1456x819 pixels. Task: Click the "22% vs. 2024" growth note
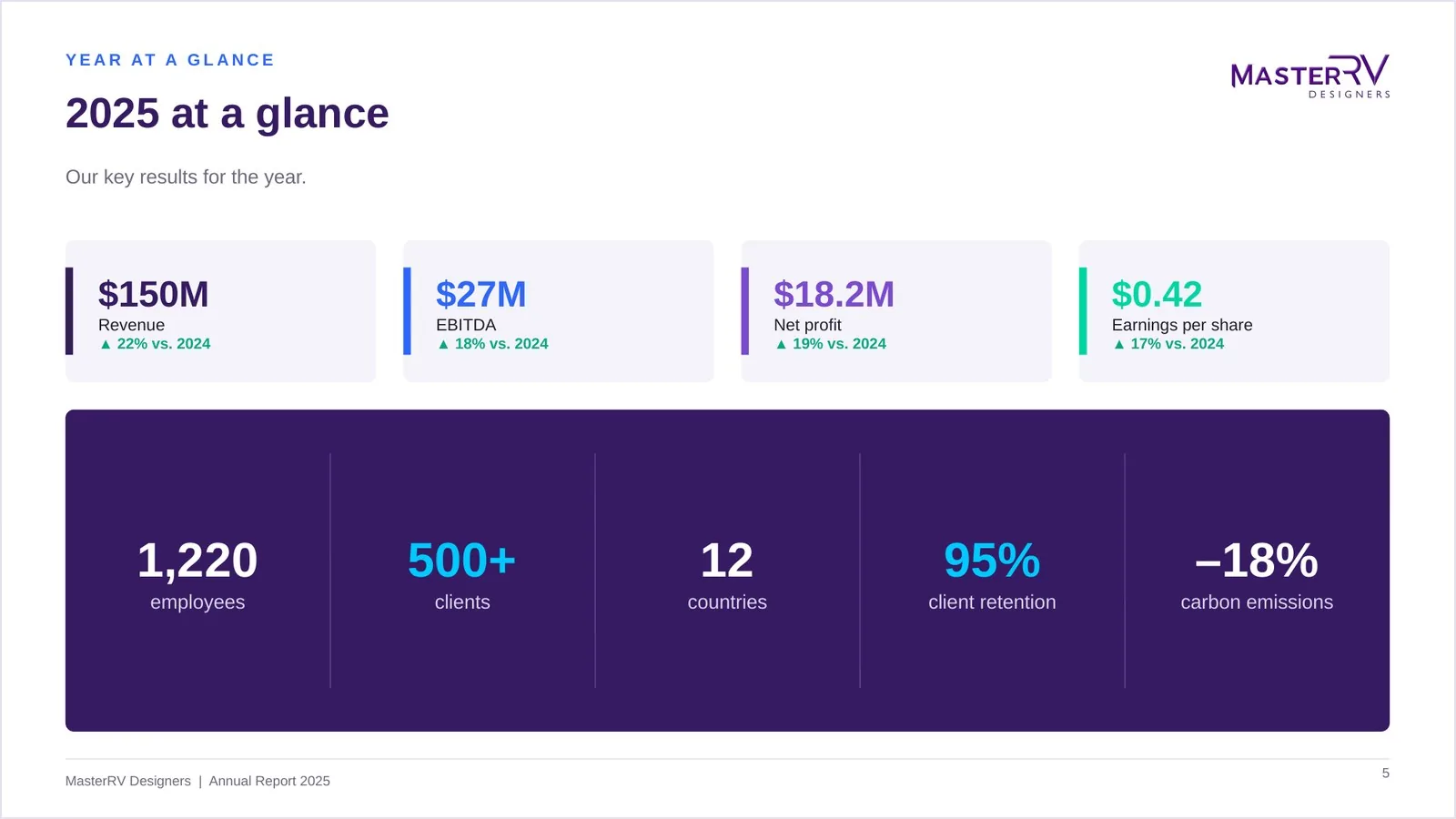coord(156,344)
